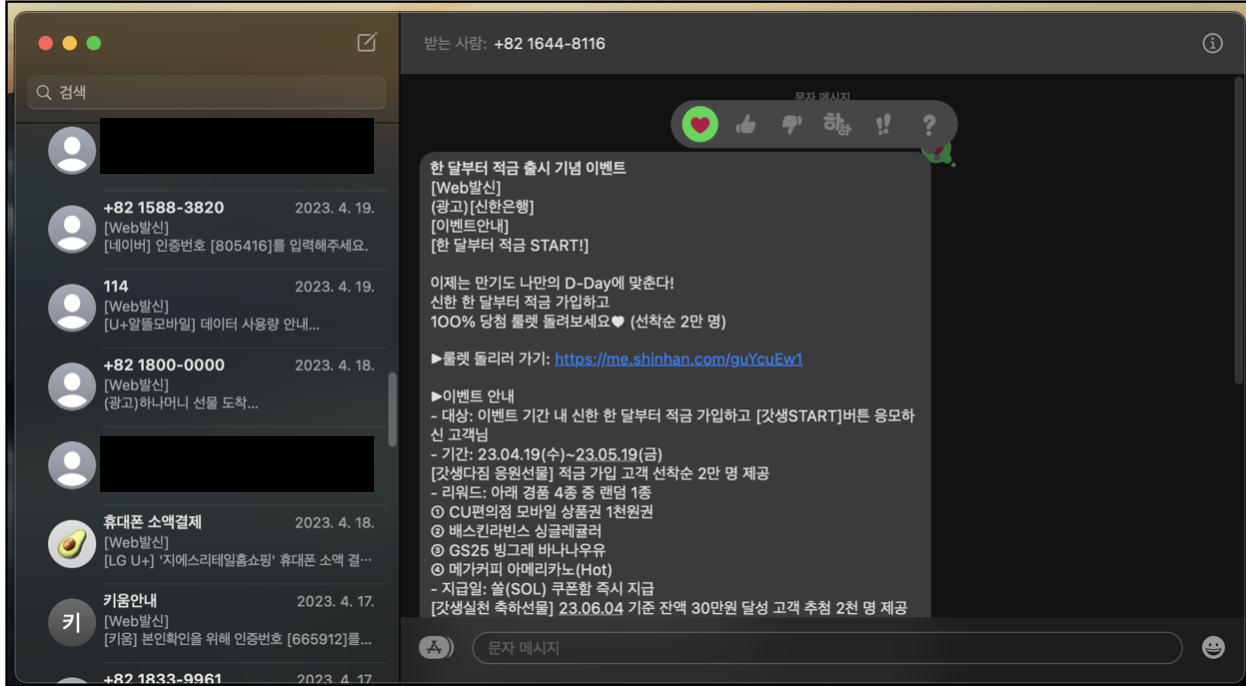Click avatar of the 114 conversation
The image size is (1246, 686).
click(x=72, y=308)
